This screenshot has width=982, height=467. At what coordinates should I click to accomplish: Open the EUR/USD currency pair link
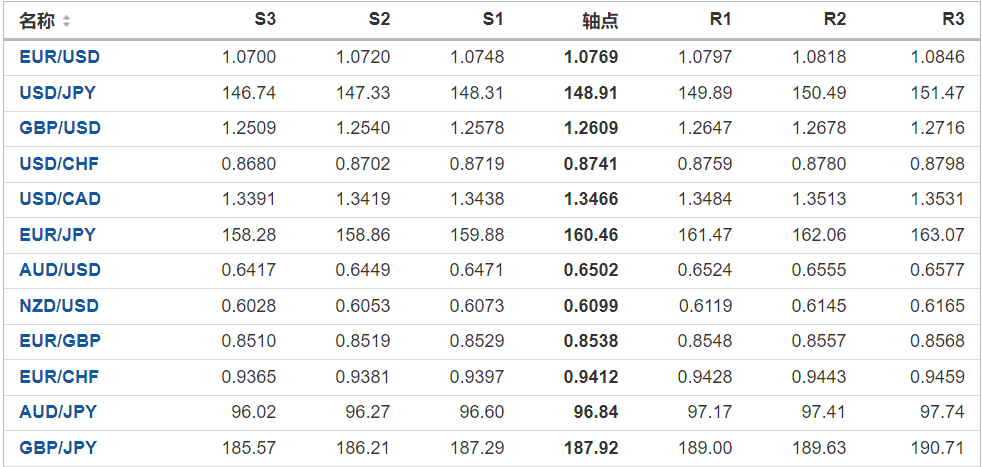coord(59,57)
